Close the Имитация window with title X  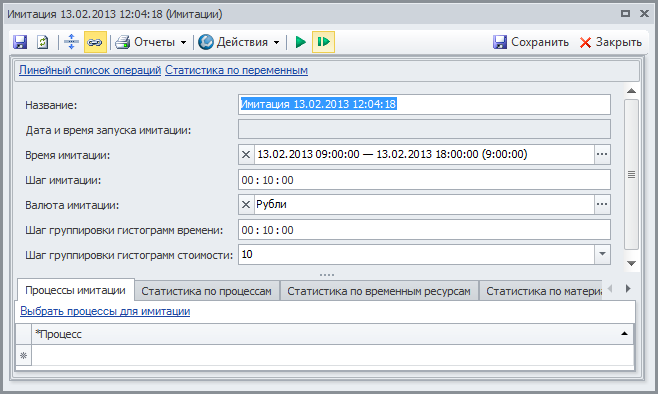pyautogui.click(x=645, y=14)
